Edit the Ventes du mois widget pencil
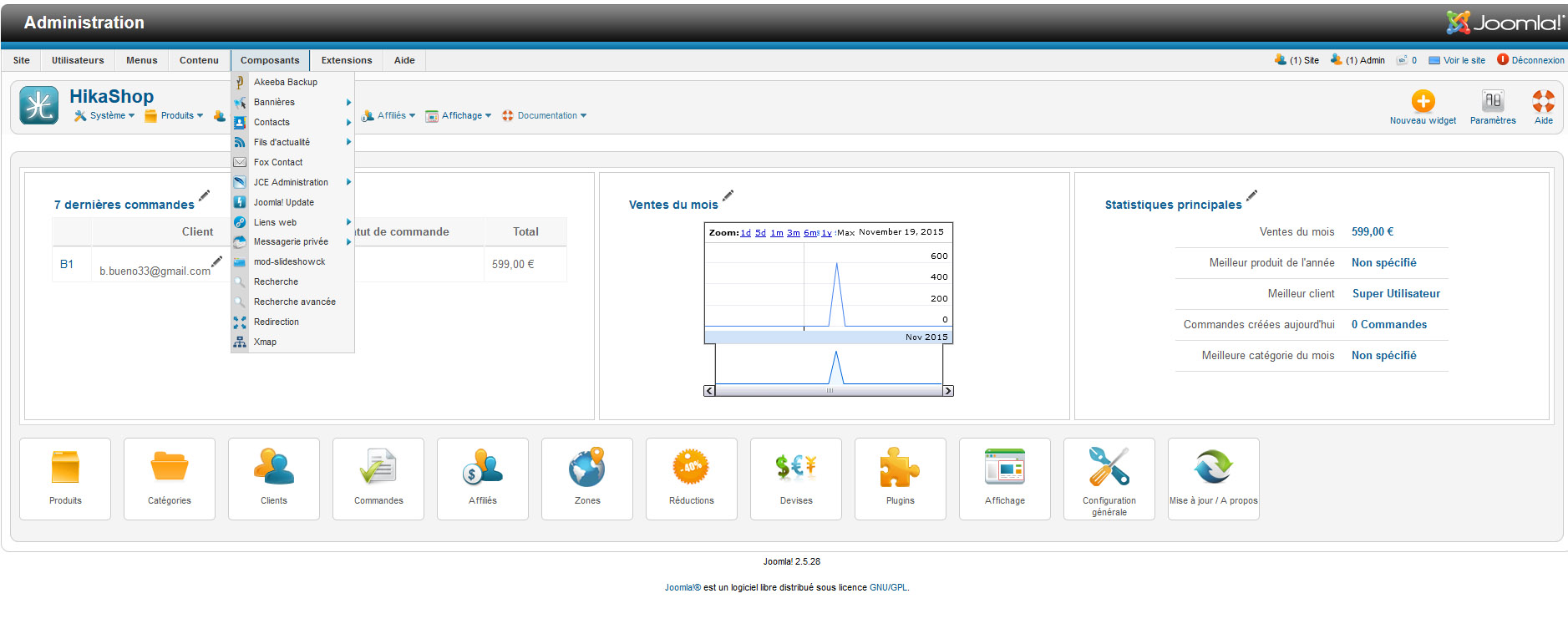Screen dimensions: 1568x644 pos(728,196)
